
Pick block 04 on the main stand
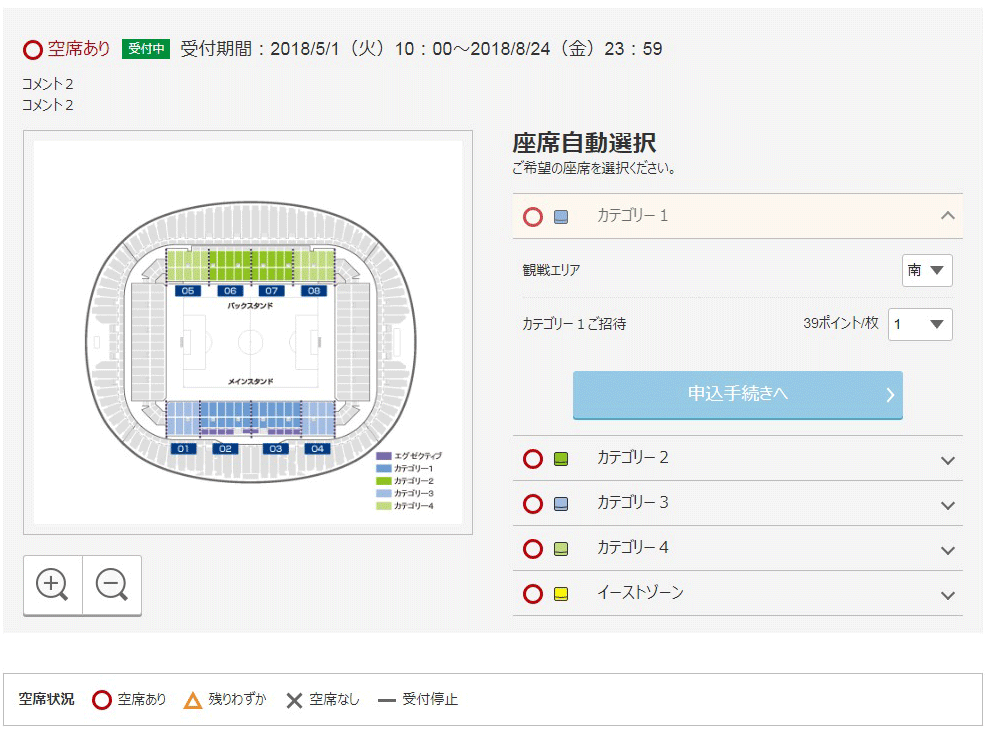(317, 449)
